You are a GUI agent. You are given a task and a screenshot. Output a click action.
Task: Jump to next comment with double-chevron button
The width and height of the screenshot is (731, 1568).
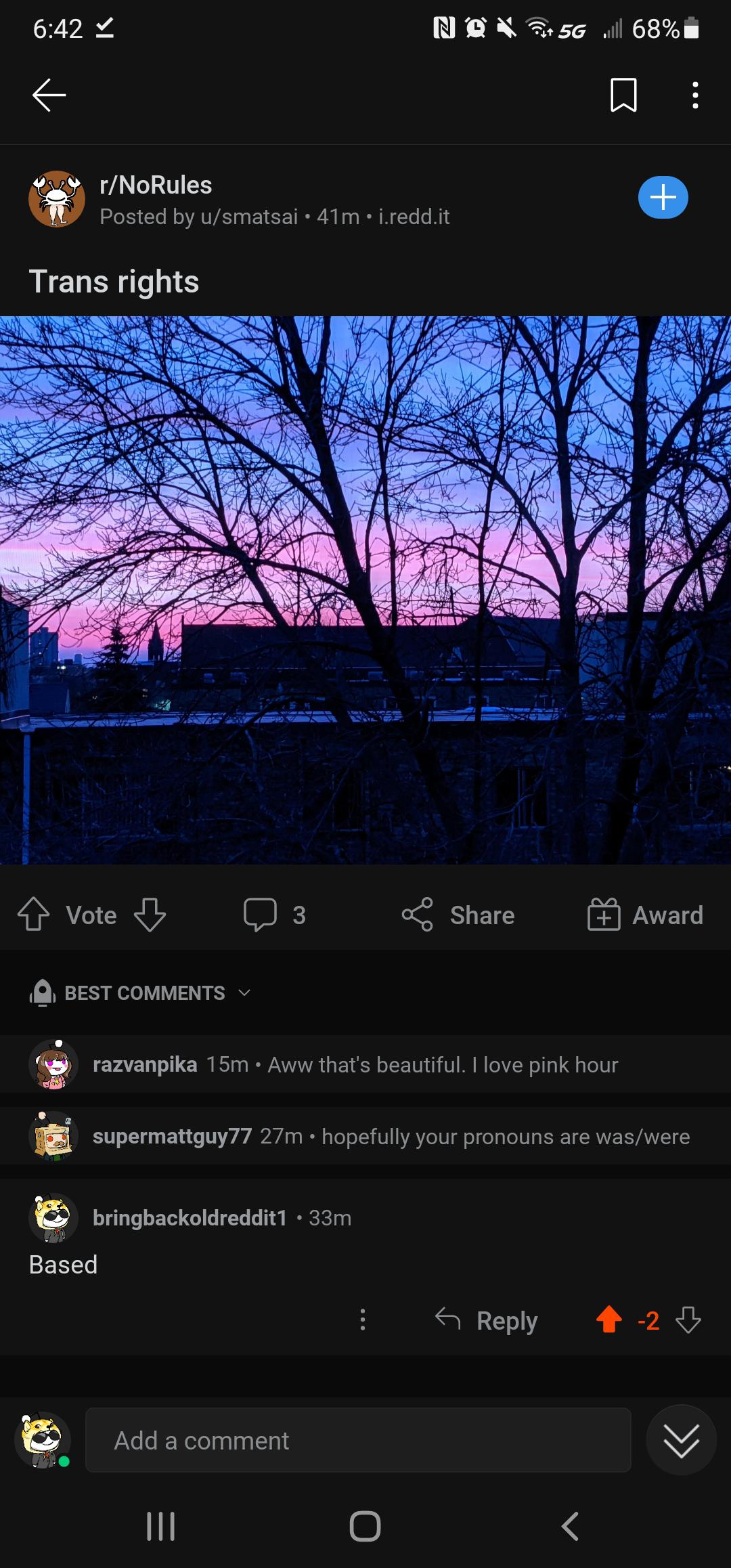681,1440
